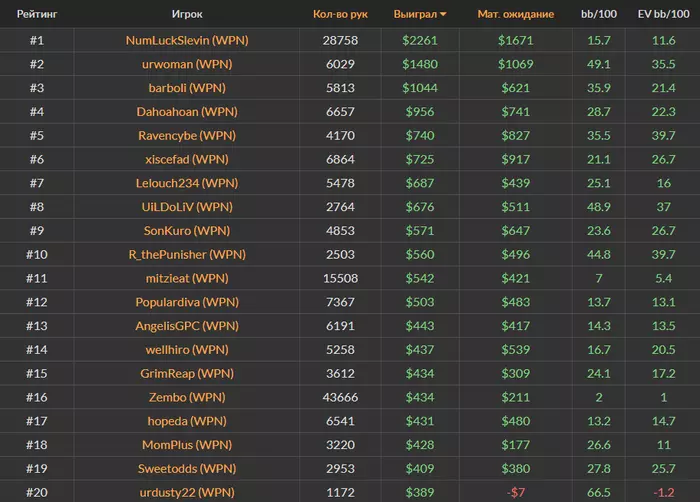Click UiLDoLiV (WPN) player name
This screenshot has width=700, height=502.
click(187, 207)
